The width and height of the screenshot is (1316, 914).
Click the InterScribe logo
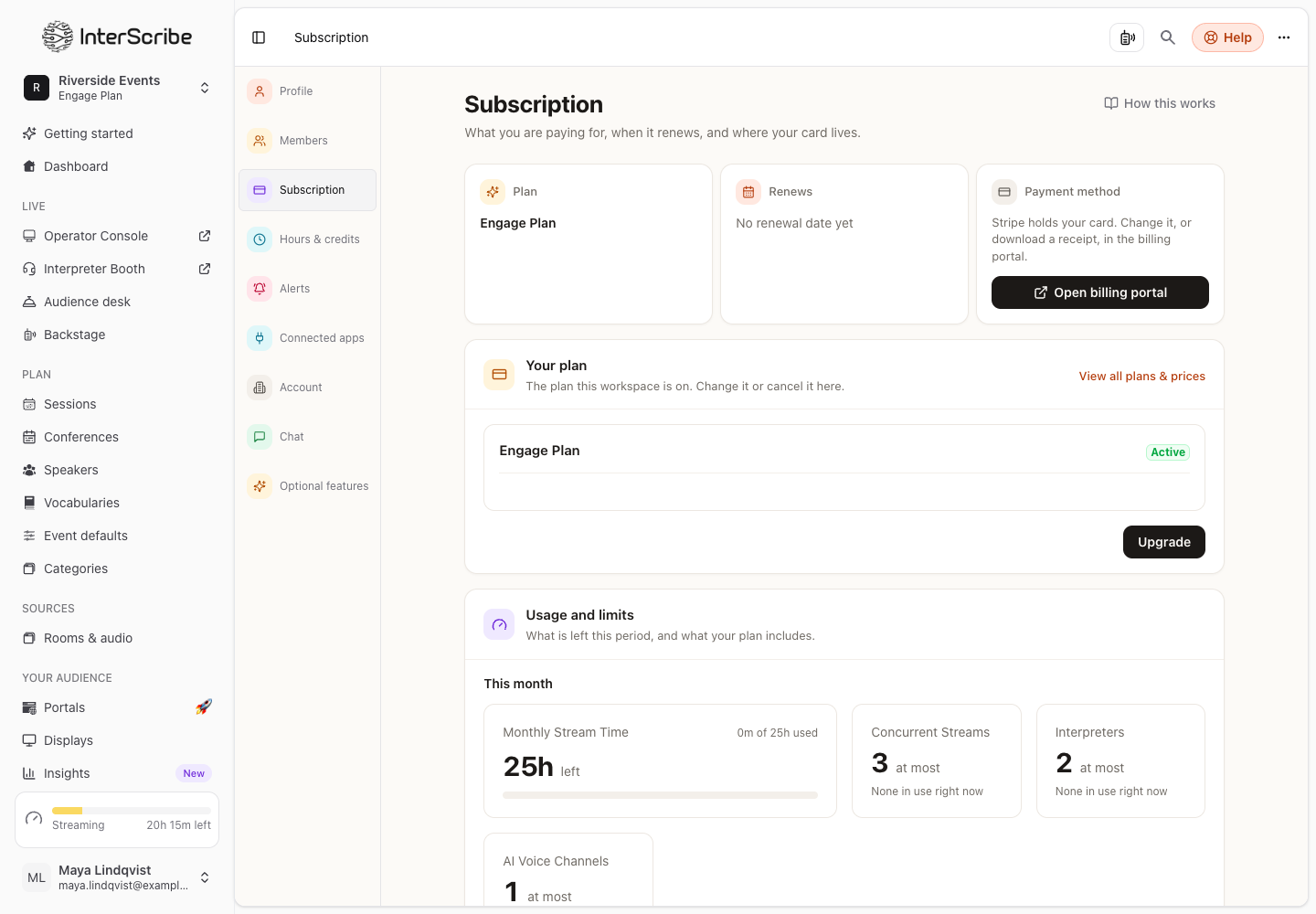click(117, 37)
